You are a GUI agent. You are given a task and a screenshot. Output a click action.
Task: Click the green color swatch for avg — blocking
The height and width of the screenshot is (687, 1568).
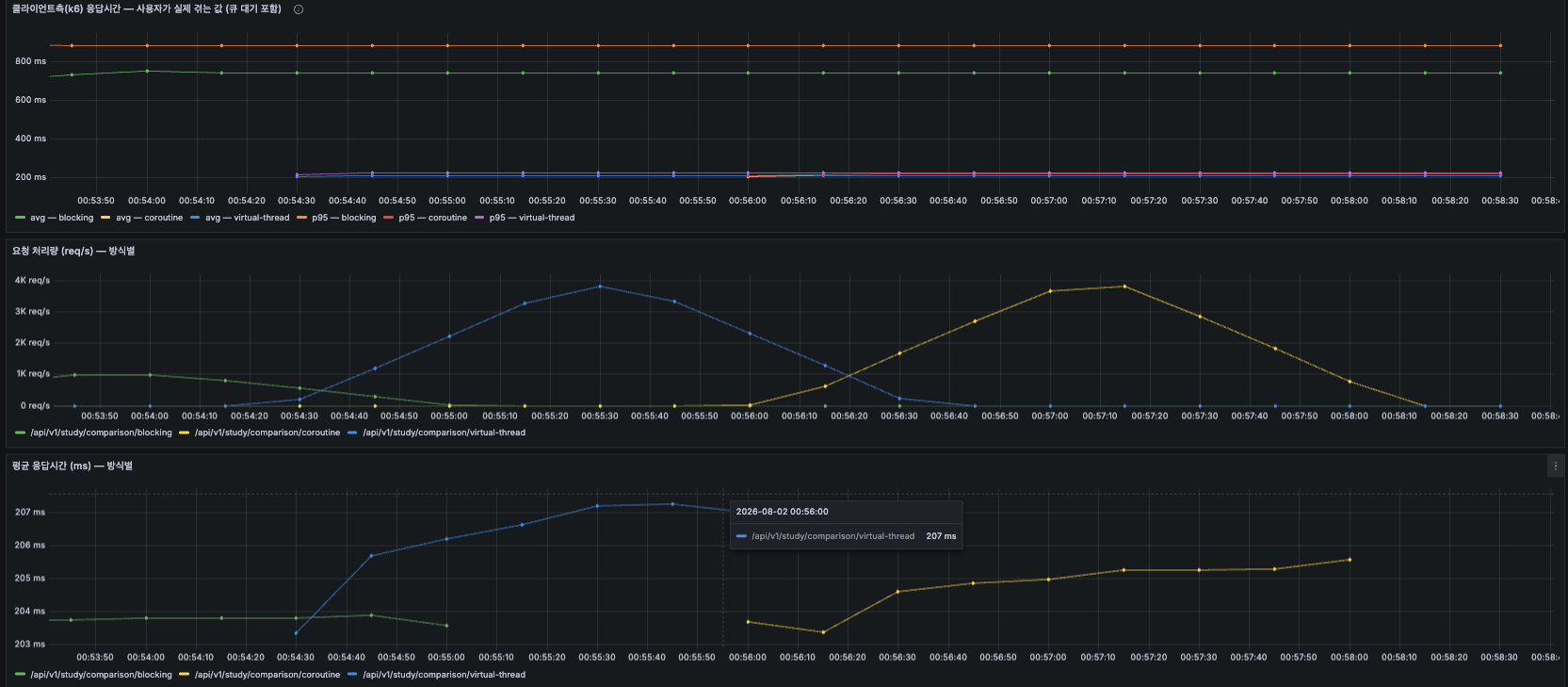pos(21,218)
